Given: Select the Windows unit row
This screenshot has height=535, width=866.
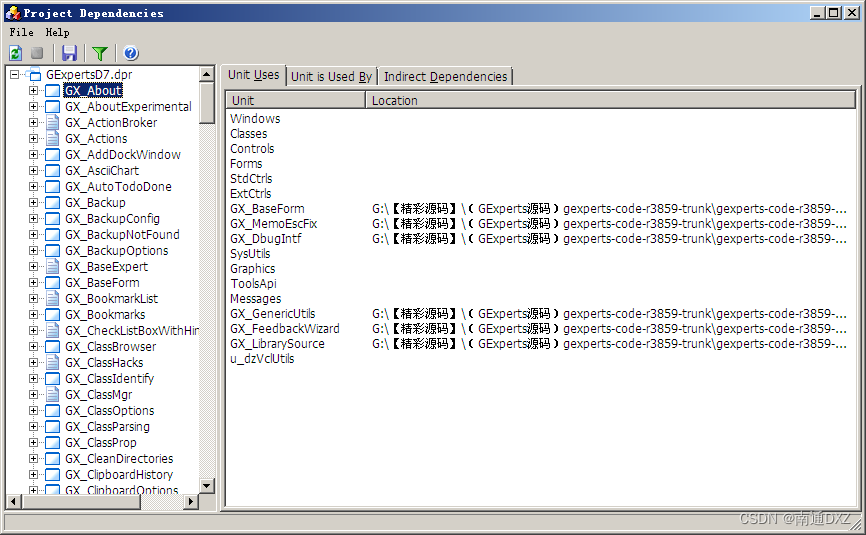Looking at the screenshot, I should coord(255,119).
